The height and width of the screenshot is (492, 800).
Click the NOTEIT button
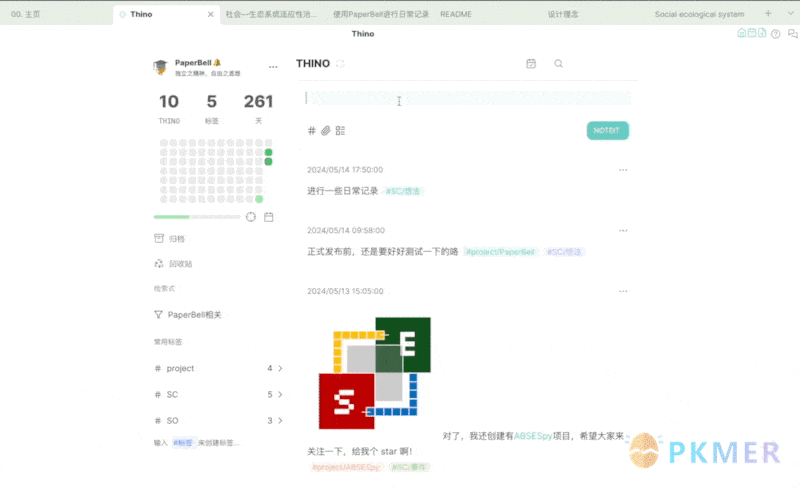pos(607,131)
